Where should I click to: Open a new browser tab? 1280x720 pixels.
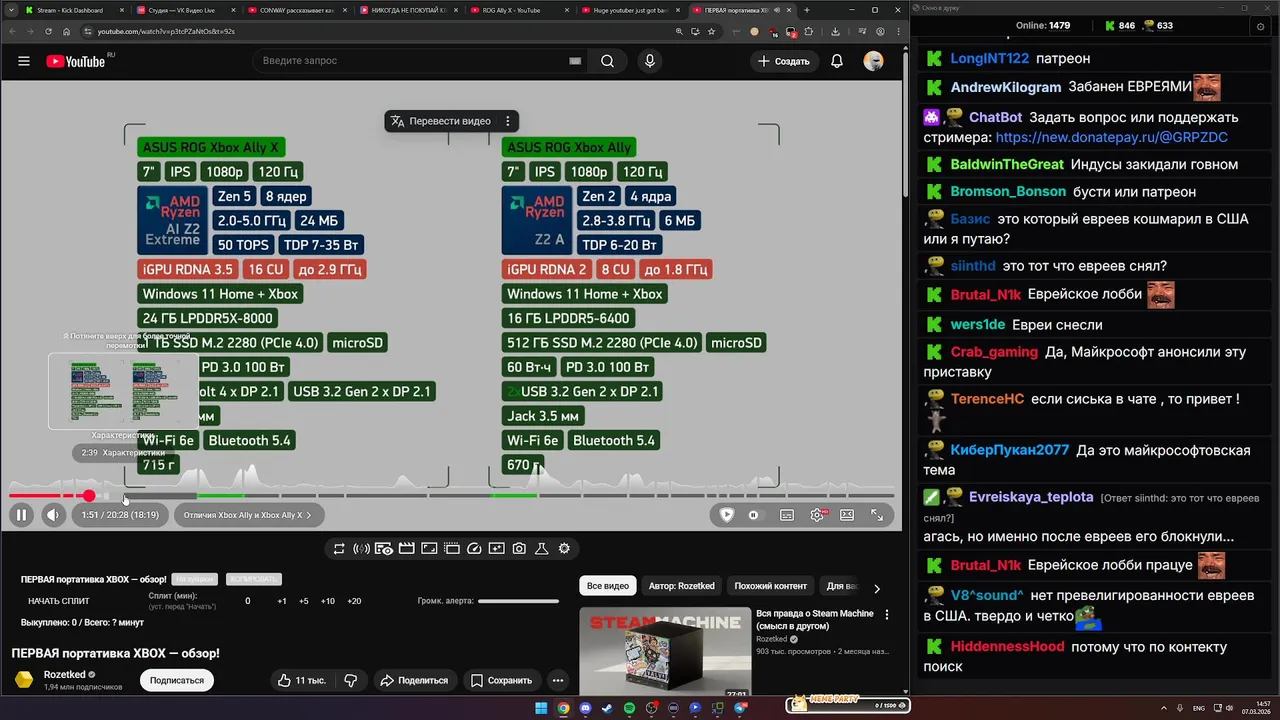coord(807,10)
